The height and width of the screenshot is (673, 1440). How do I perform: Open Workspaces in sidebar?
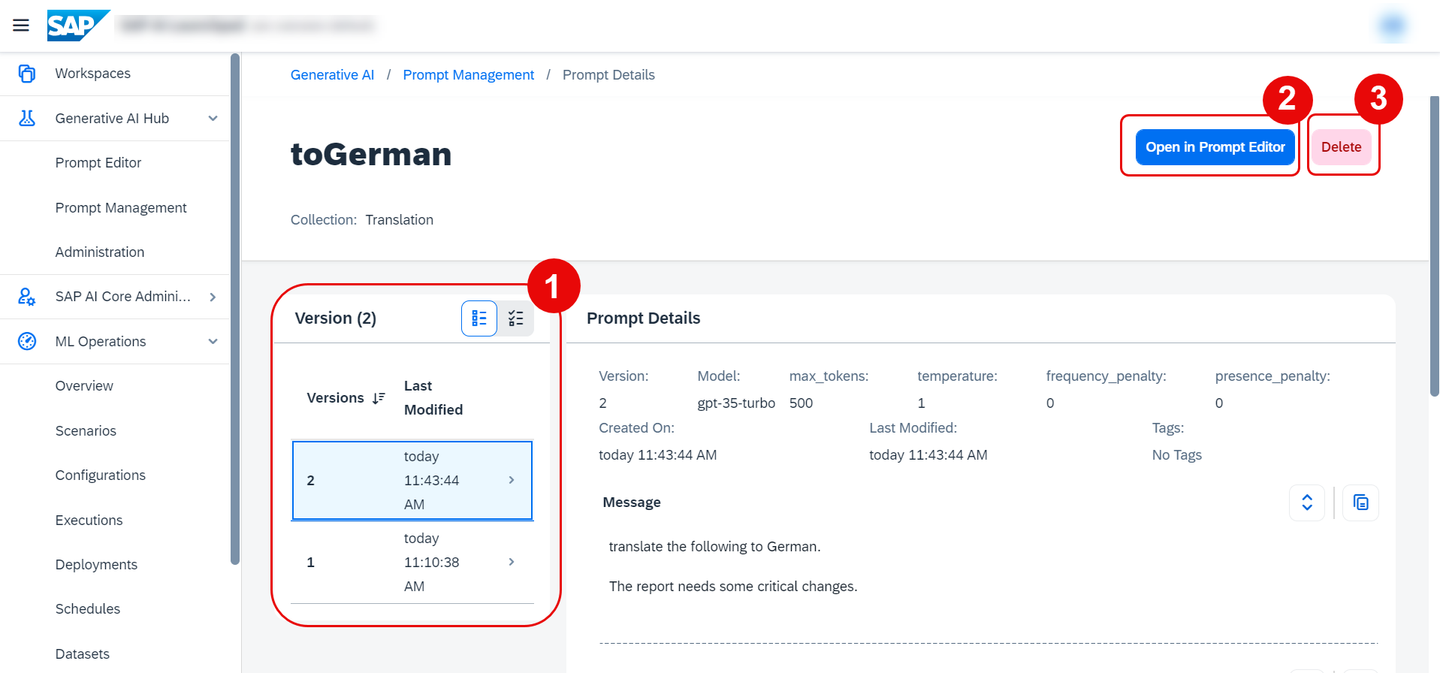coord(93,73)
